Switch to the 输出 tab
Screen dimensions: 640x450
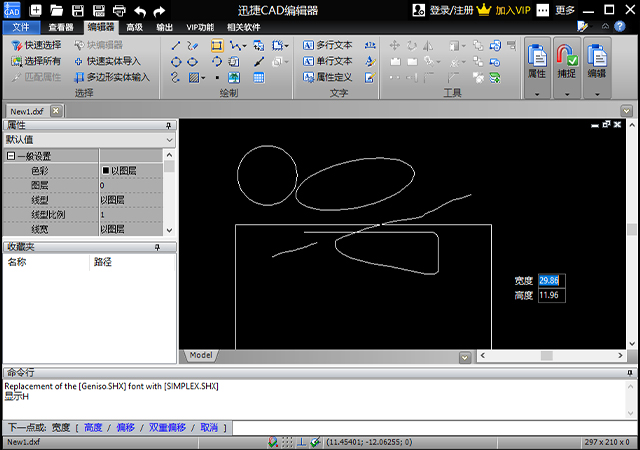point(164,27)
